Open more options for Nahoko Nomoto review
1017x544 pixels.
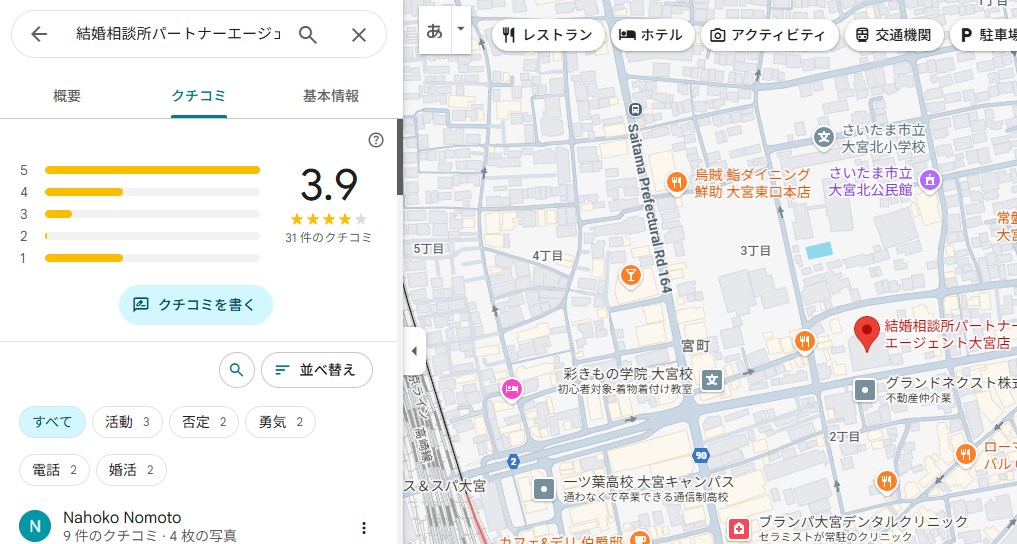pyautogui.click(x=364, y=528)
